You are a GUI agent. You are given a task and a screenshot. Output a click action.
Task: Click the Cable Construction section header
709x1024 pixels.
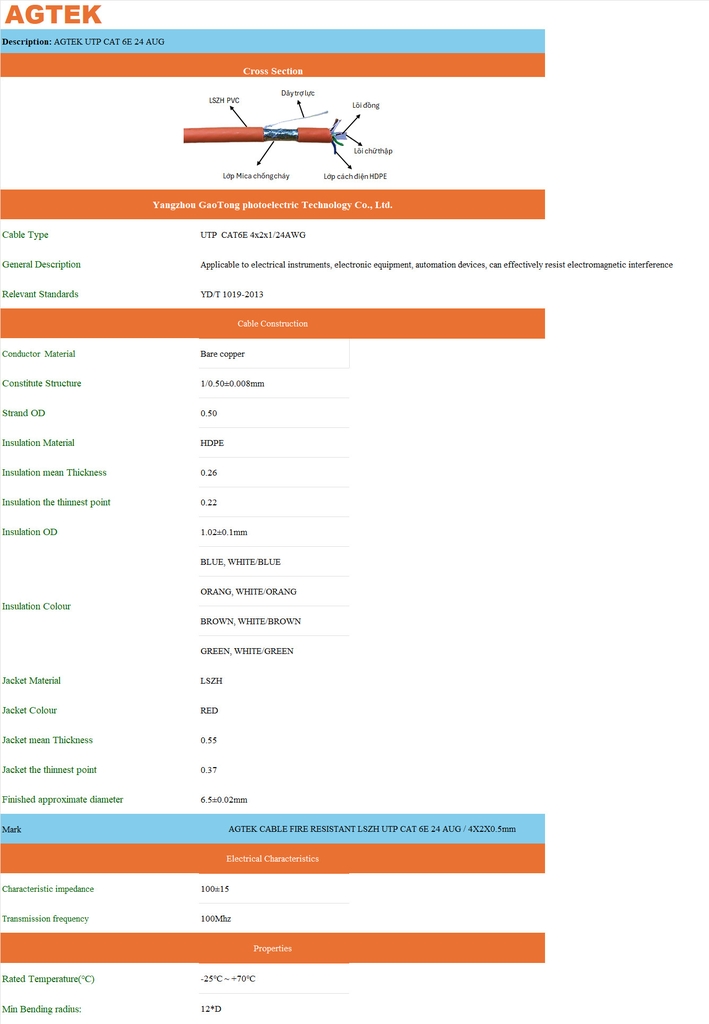[272, 323]
